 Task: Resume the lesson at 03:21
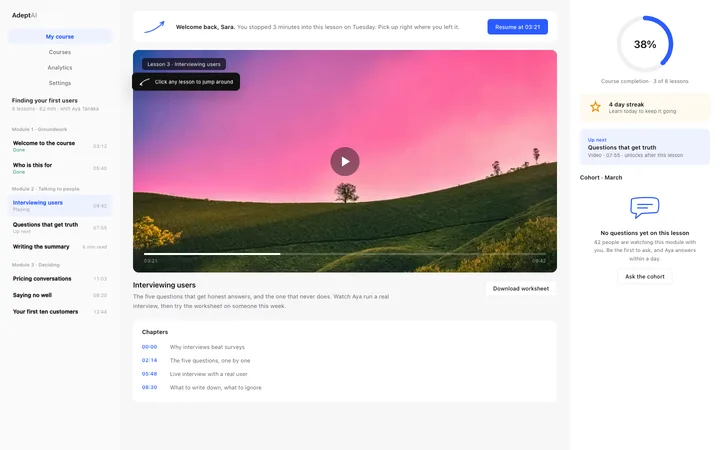tap(517, 27)
